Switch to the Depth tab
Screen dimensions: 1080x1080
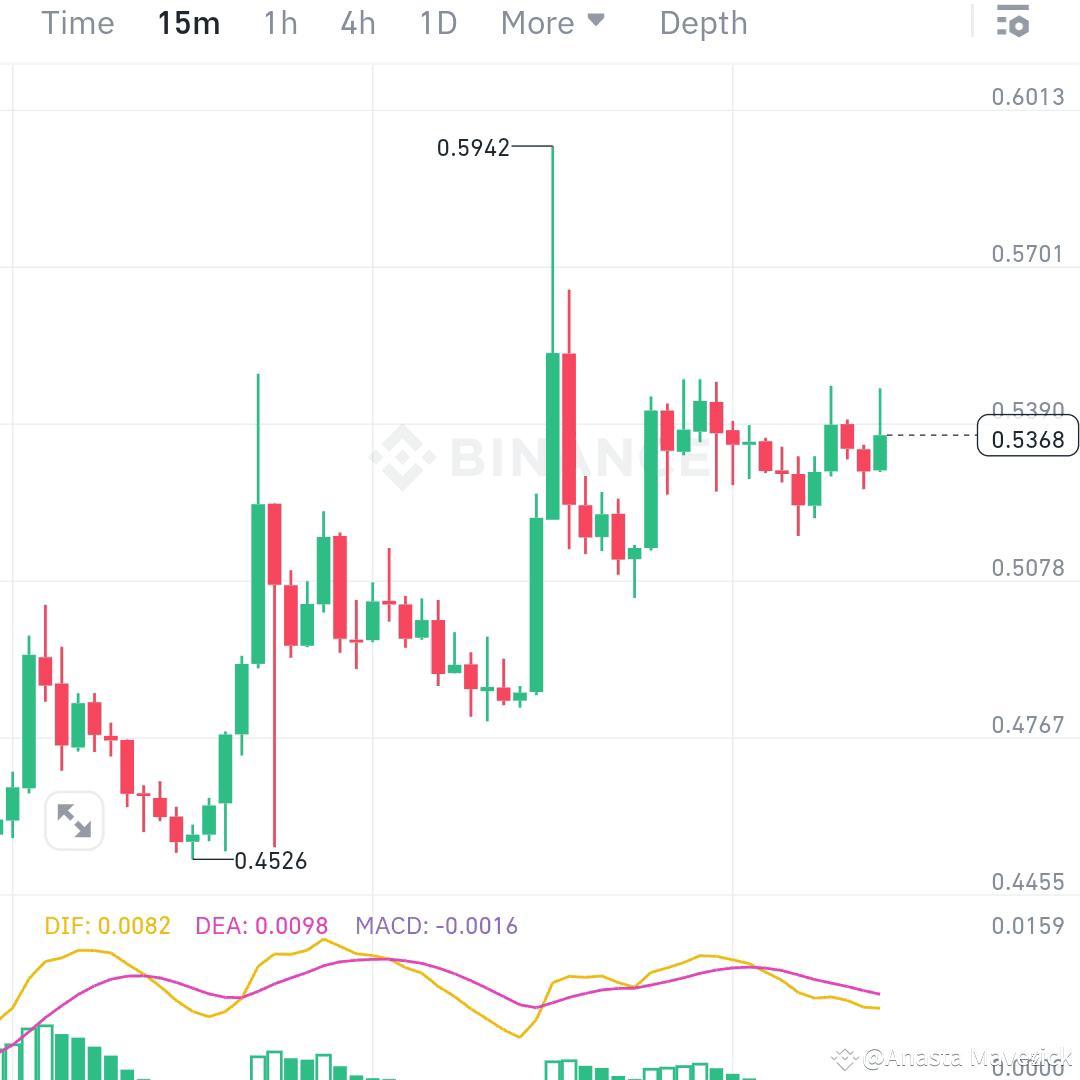point(703,23)
